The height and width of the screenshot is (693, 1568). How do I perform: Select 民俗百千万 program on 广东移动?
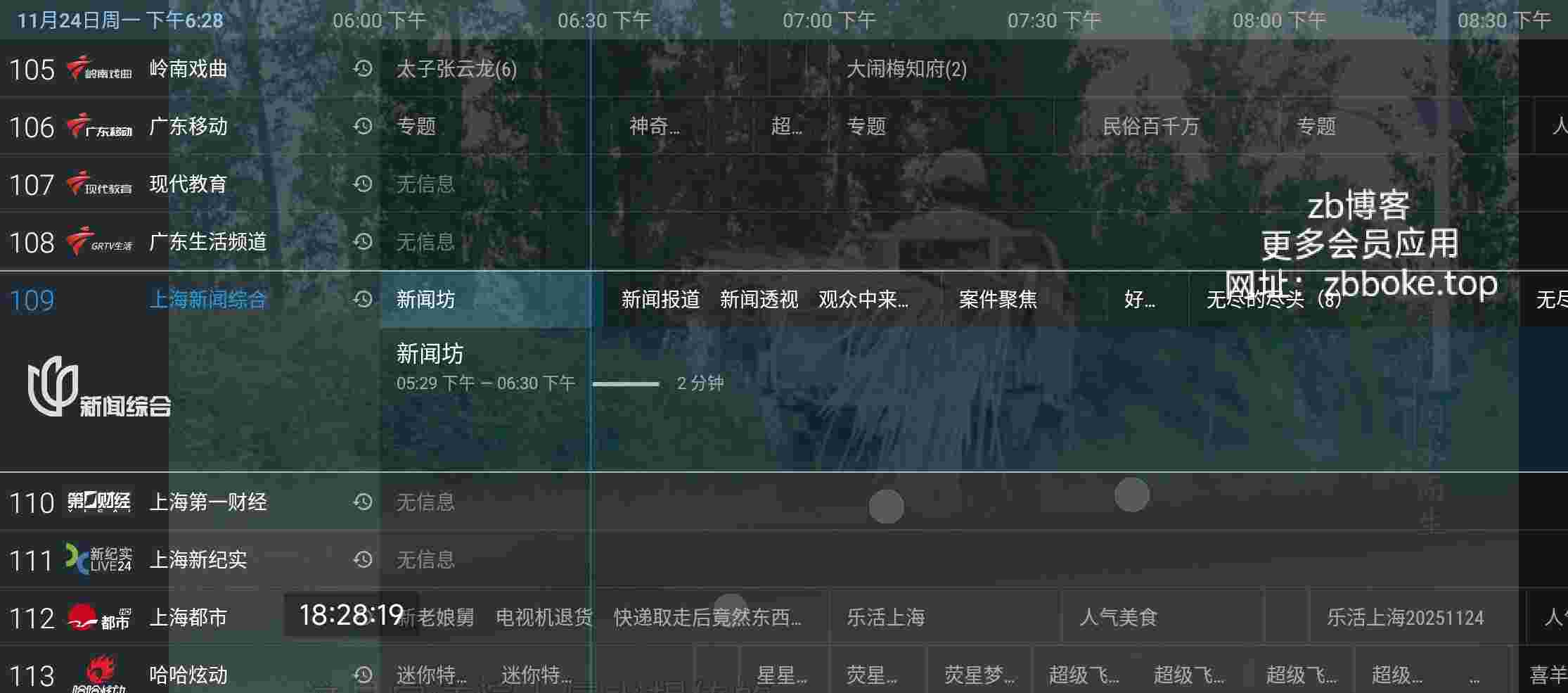pos(1150,127)
